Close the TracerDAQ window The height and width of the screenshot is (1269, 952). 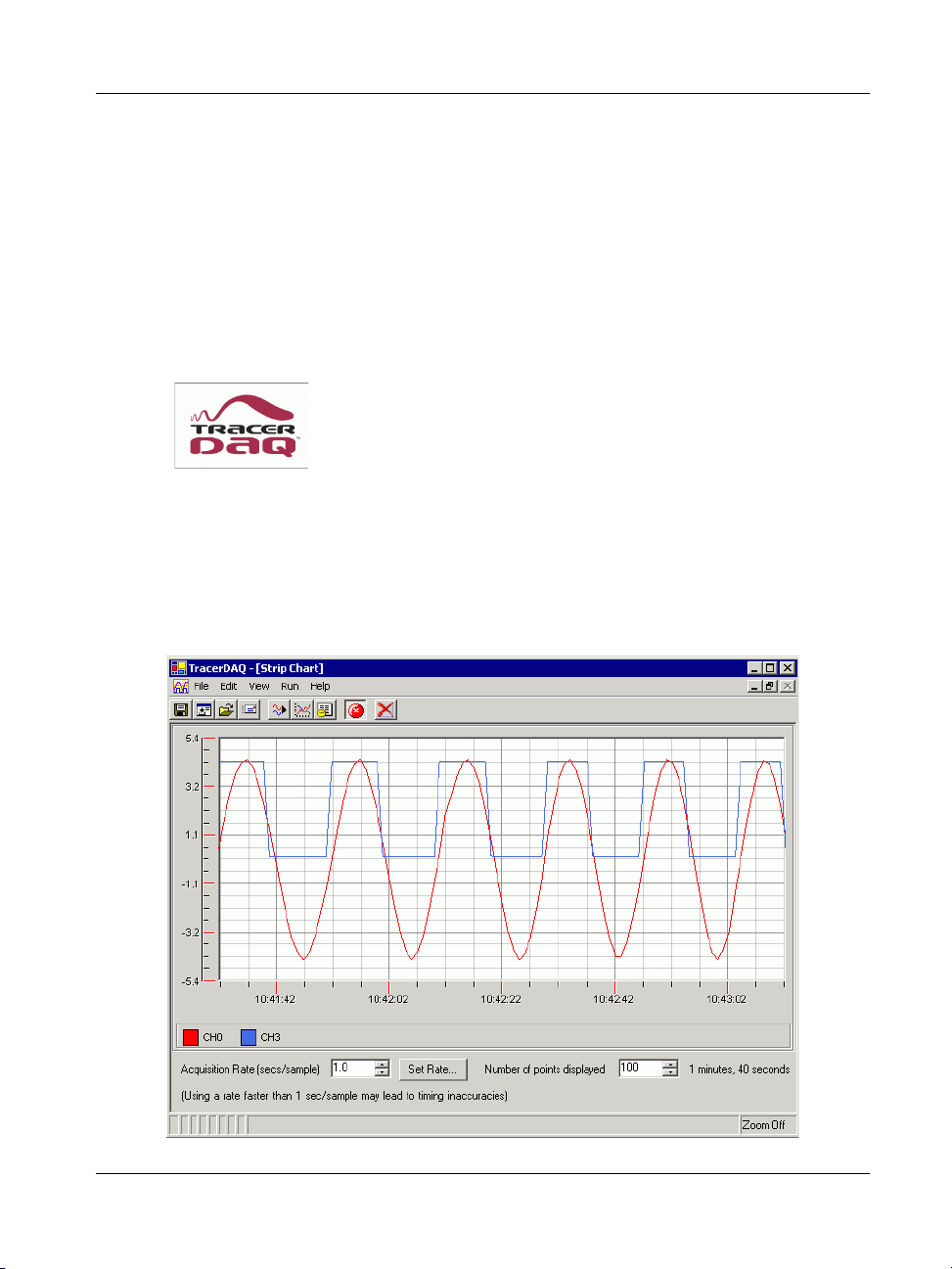(788, 668)
